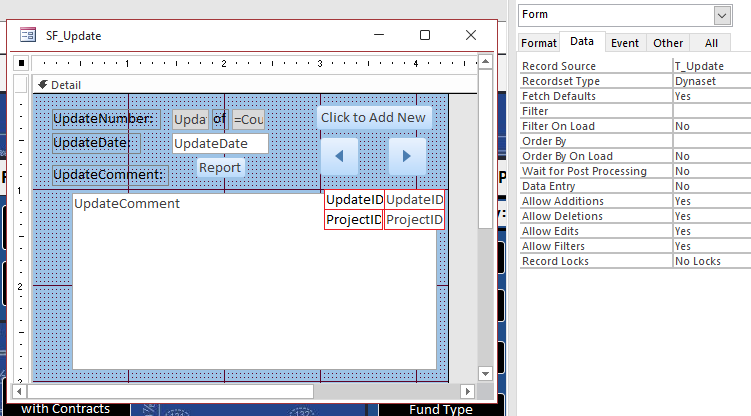Switch to the Other tab
The width and height of the screenshot is (751, 416).
[668, 43]
